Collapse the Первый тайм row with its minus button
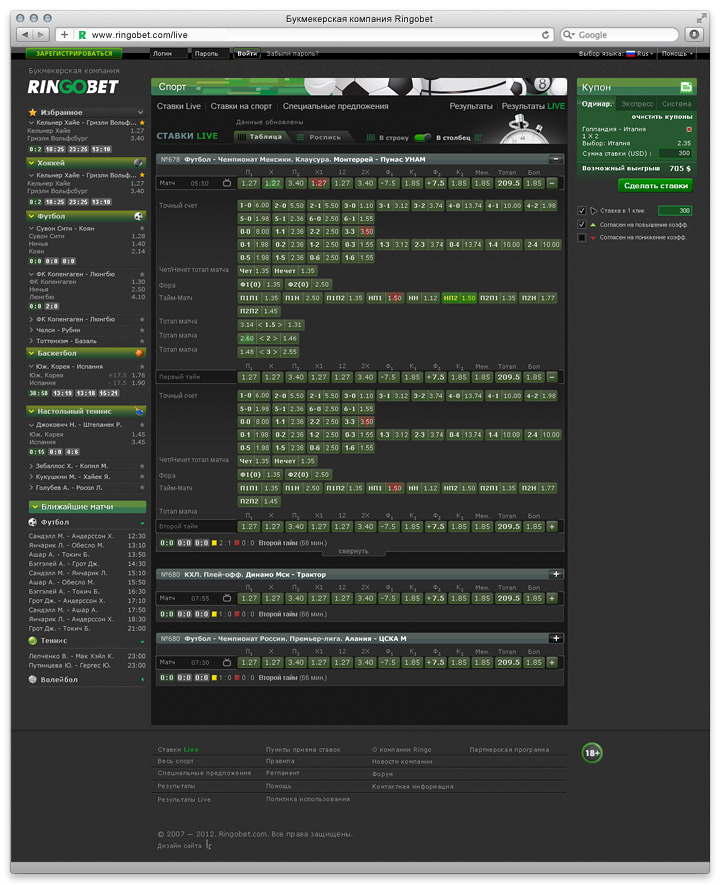 tap(552, 377)
